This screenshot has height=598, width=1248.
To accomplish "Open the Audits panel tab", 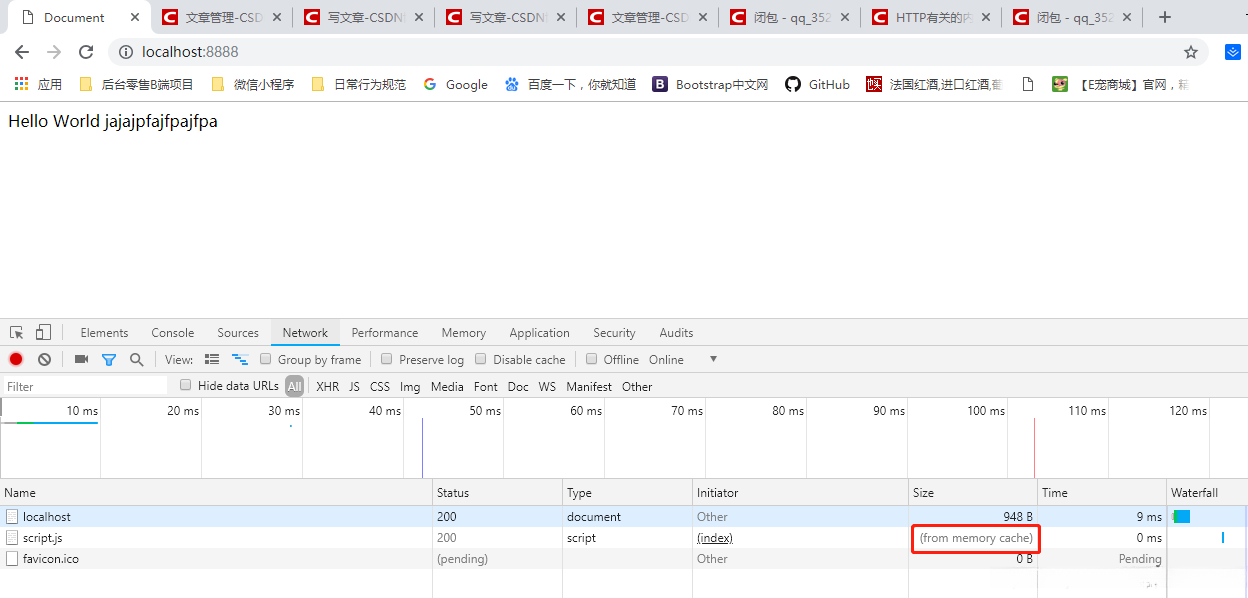I will click(x=676, y=333).
